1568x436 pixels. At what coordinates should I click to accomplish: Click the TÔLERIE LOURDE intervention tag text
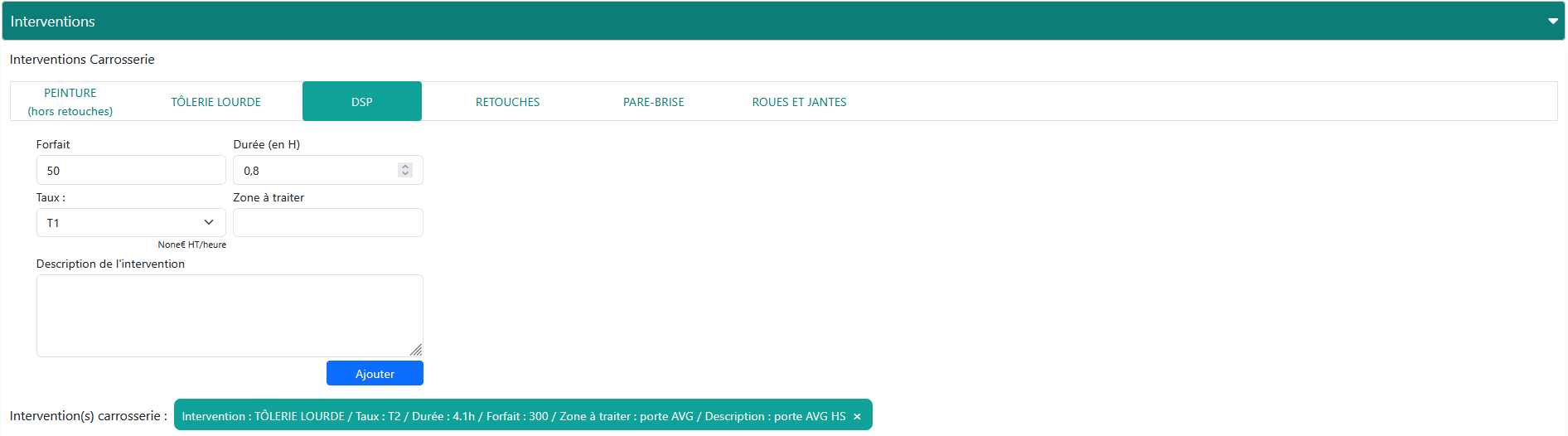pyautogui.click(x=514, y=416)
